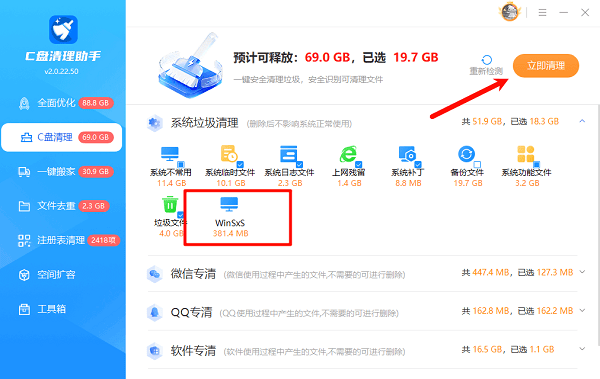The width and height of the screenshot is (600, 379).
Task: Toggle the 系统补丁 checkbox
Action: (418, 165)
